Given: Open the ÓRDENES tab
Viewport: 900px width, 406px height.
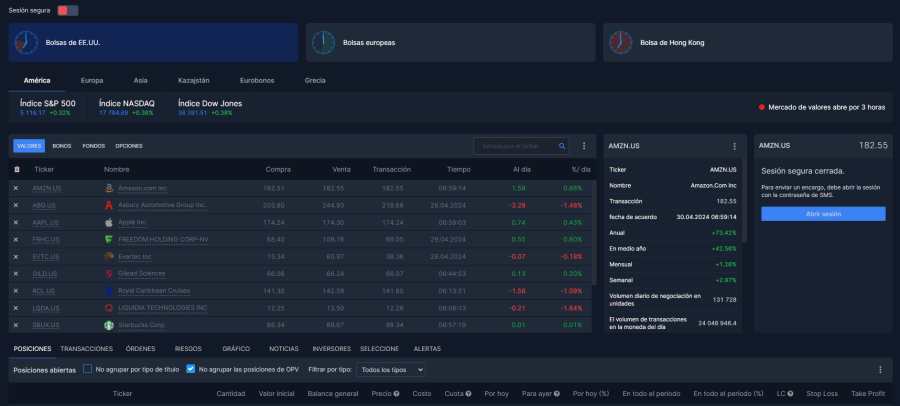Looking at the screenshot, I should pyautogui.click(x=141, y=349).
